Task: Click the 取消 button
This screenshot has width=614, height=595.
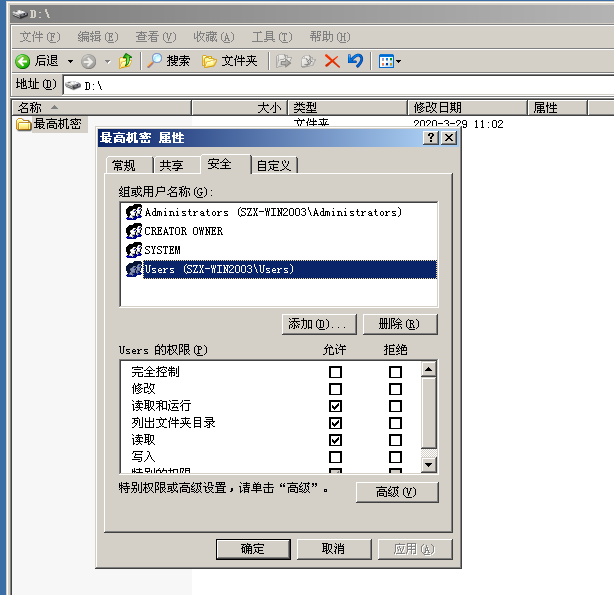Action: pos(334,549)
